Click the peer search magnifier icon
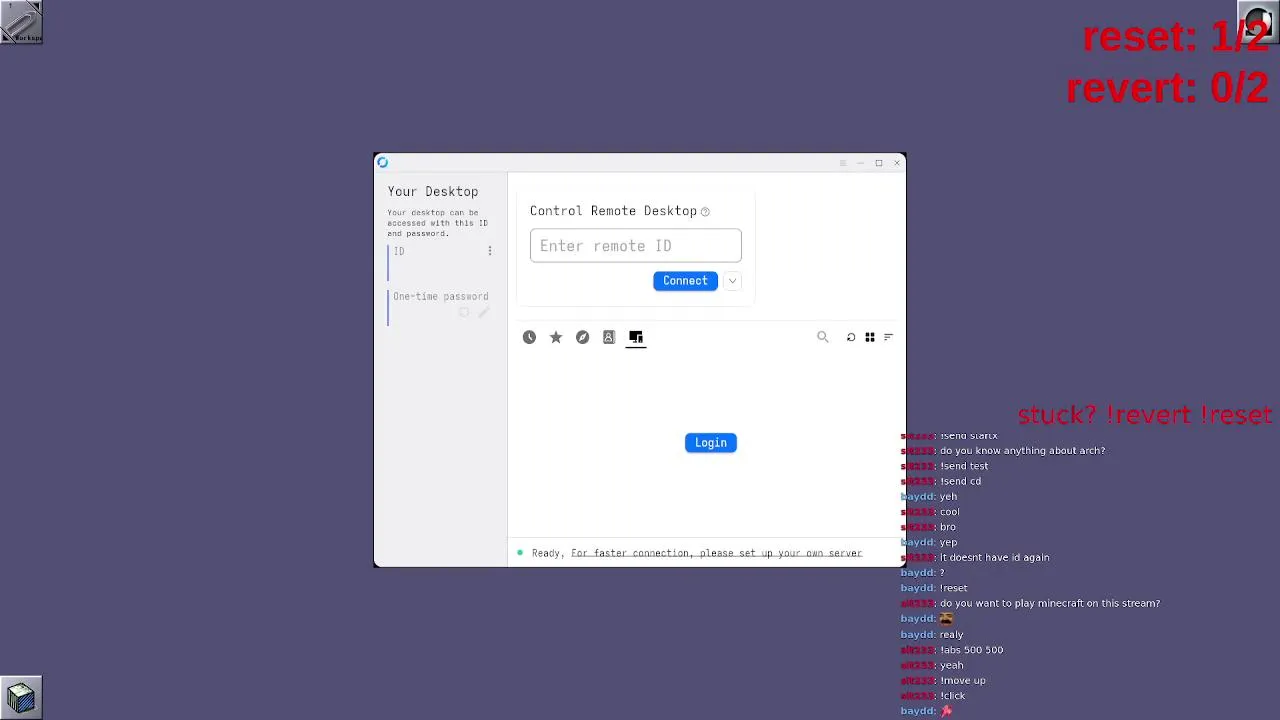 (x=823, y=337)
